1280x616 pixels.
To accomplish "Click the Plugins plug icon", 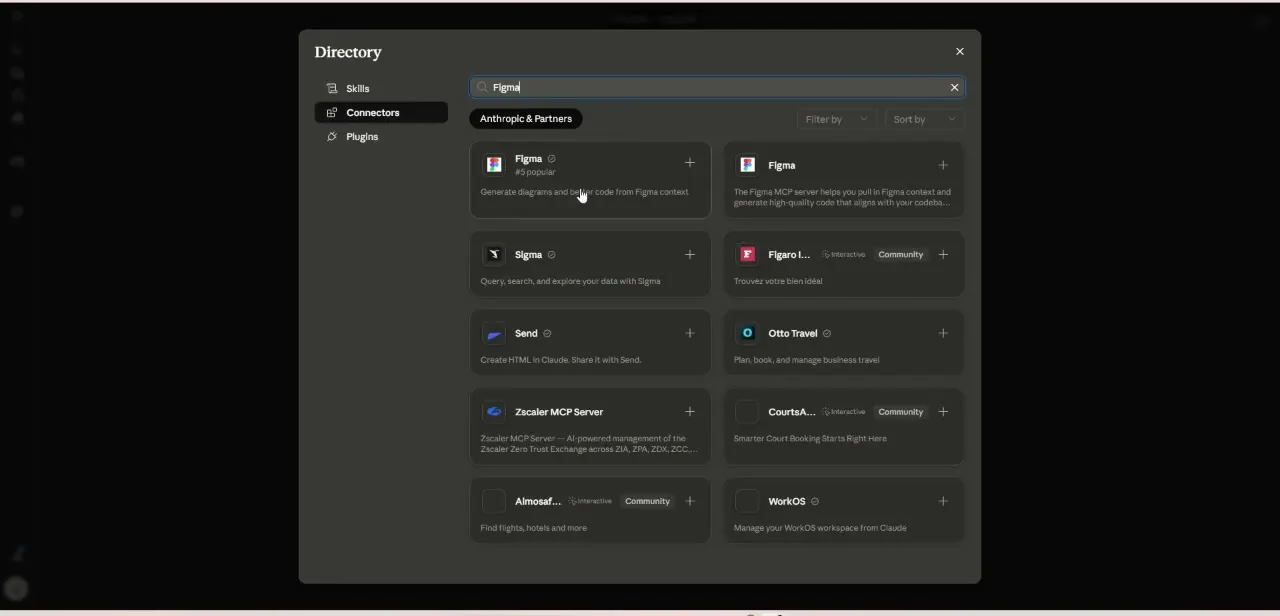I will [332, 136].
